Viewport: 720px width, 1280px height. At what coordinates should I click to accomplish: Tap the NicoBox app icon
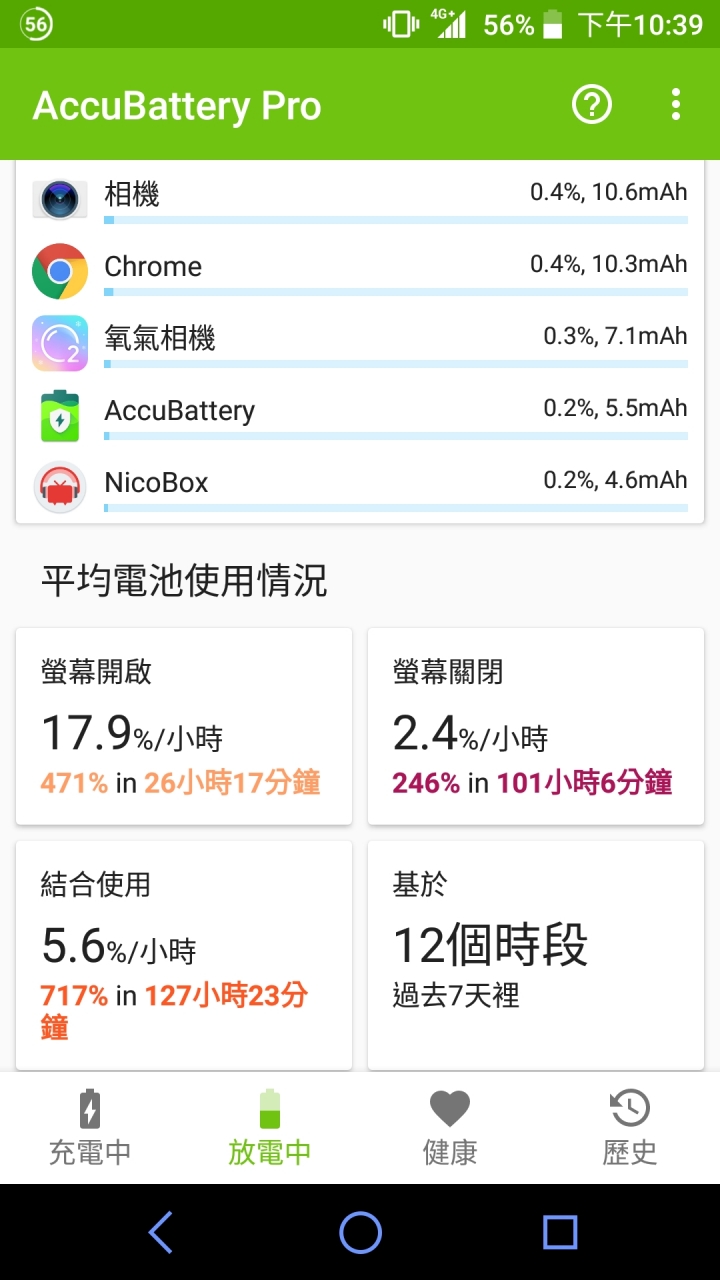point(60,487)
